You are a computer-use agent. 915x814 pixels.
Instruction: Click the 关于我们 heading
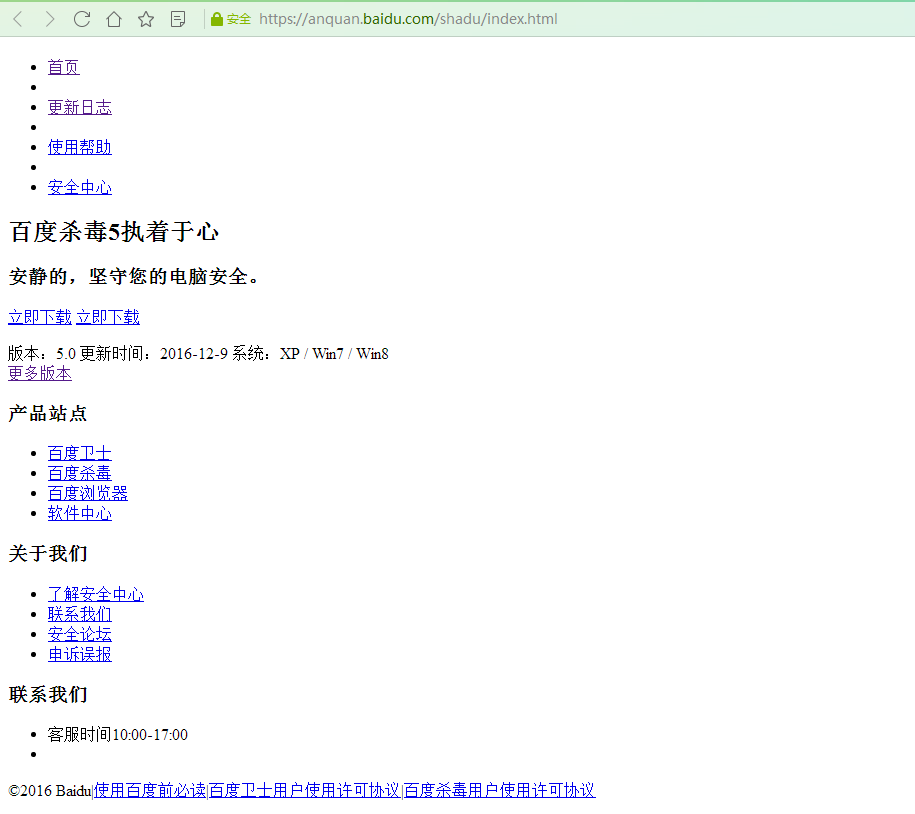48,554
